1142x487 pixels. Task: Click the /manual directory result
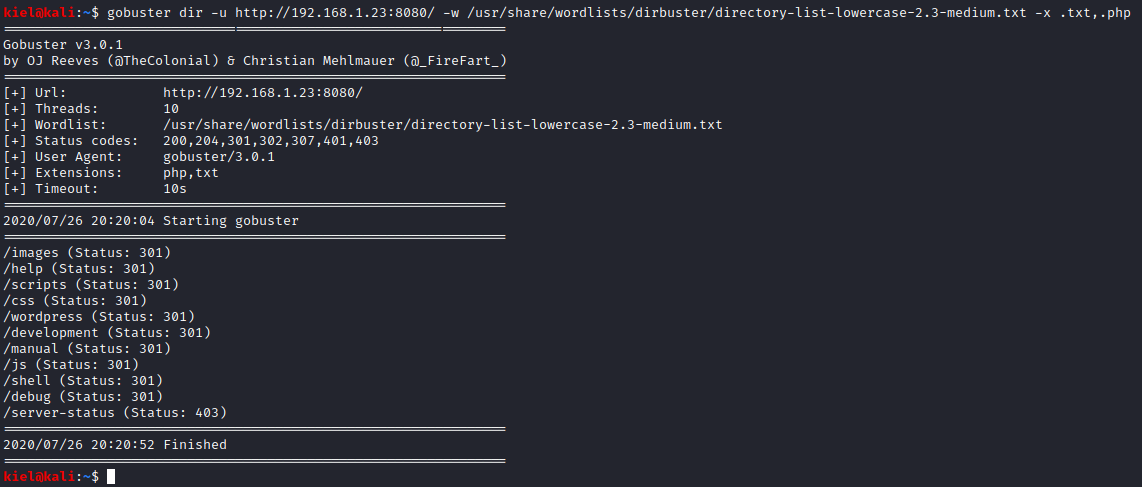pyautogui.click(x=87, y=349)
